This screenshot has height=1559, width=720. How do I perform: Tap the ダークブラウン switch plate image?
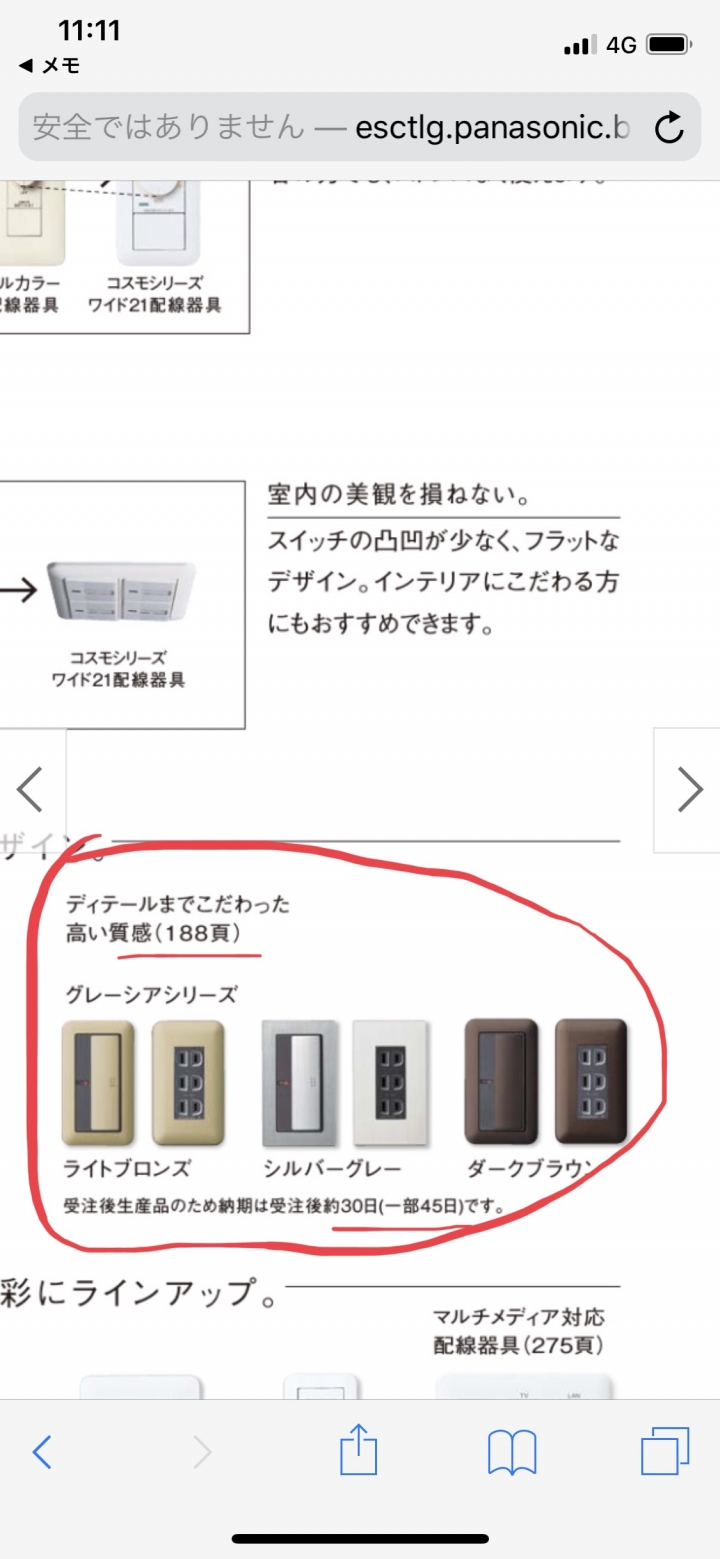502,1081
